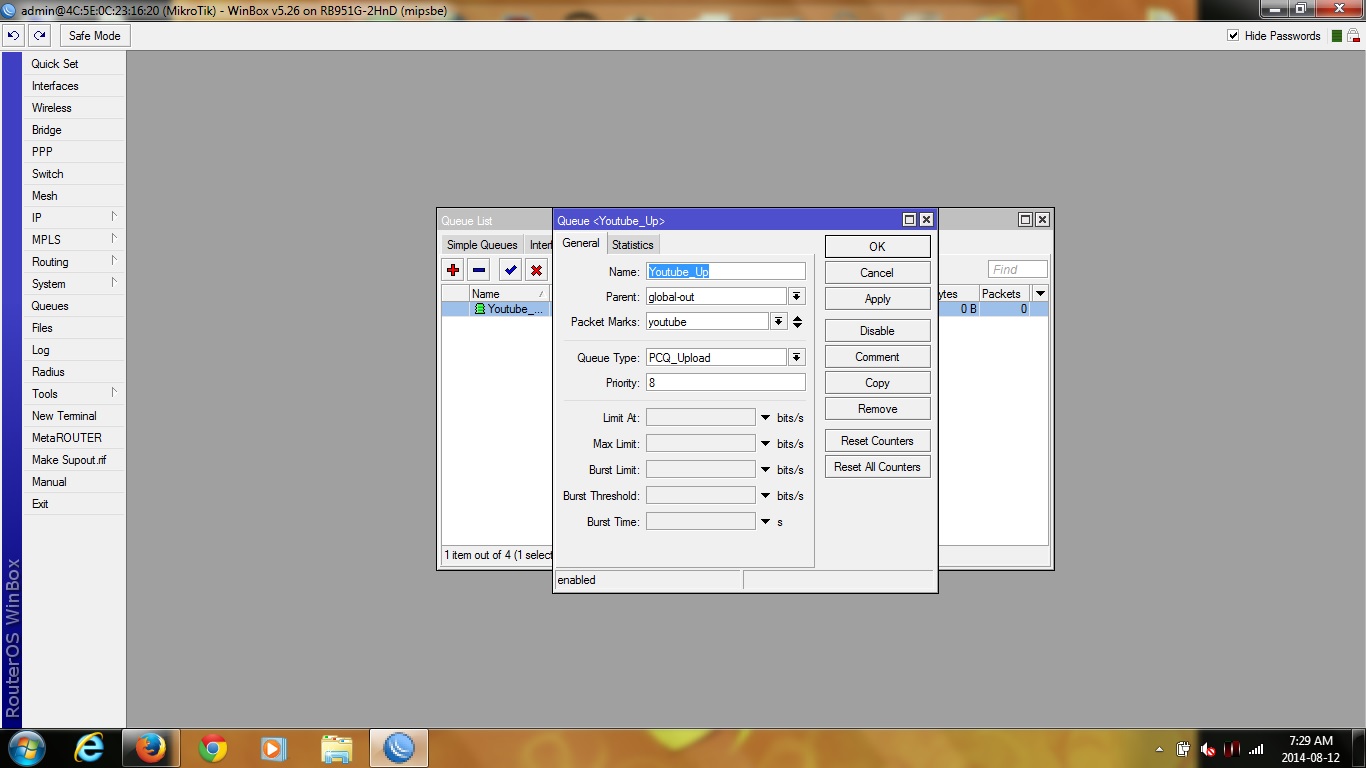
Task: Expand the Limit At field arrow
Action: tap(766, 418)
